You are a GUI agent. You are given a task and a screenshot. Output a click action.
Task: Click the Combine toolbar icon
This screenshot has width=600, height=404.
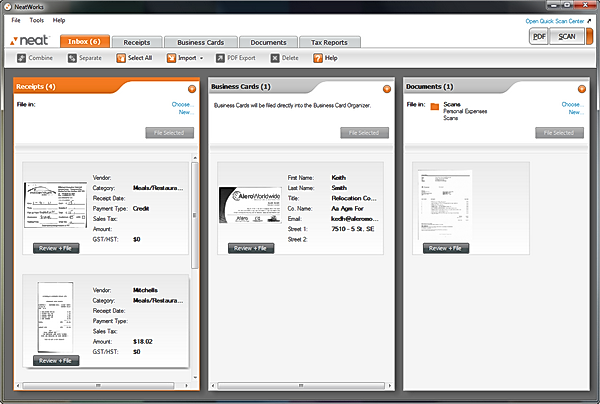tap(21, 58)
